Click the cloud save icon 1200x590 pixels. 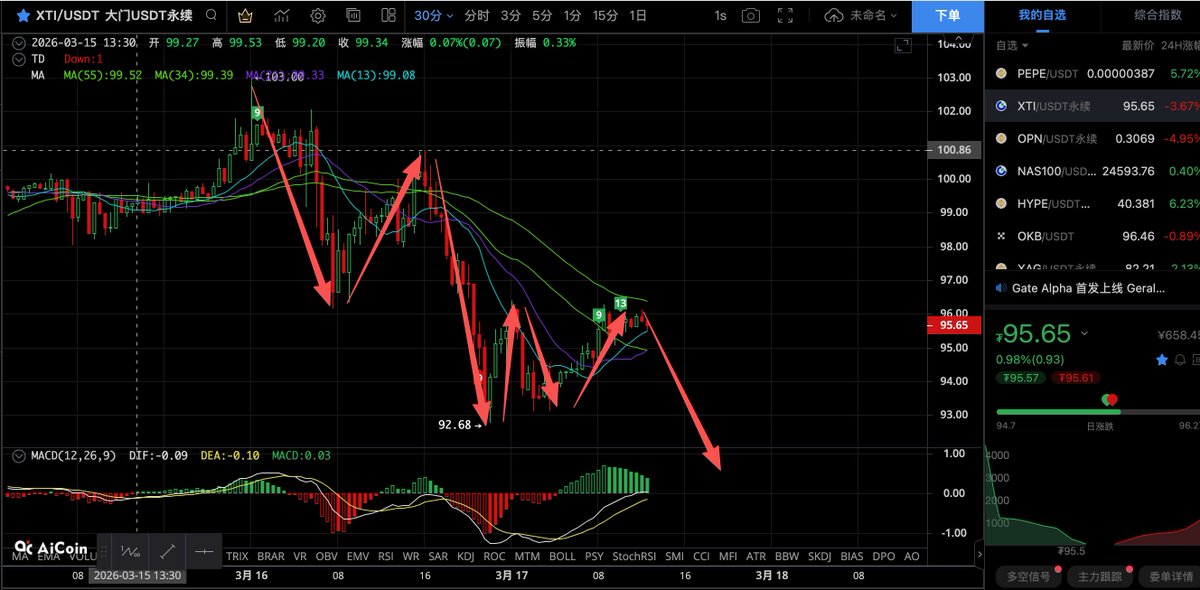coord(834,16)
